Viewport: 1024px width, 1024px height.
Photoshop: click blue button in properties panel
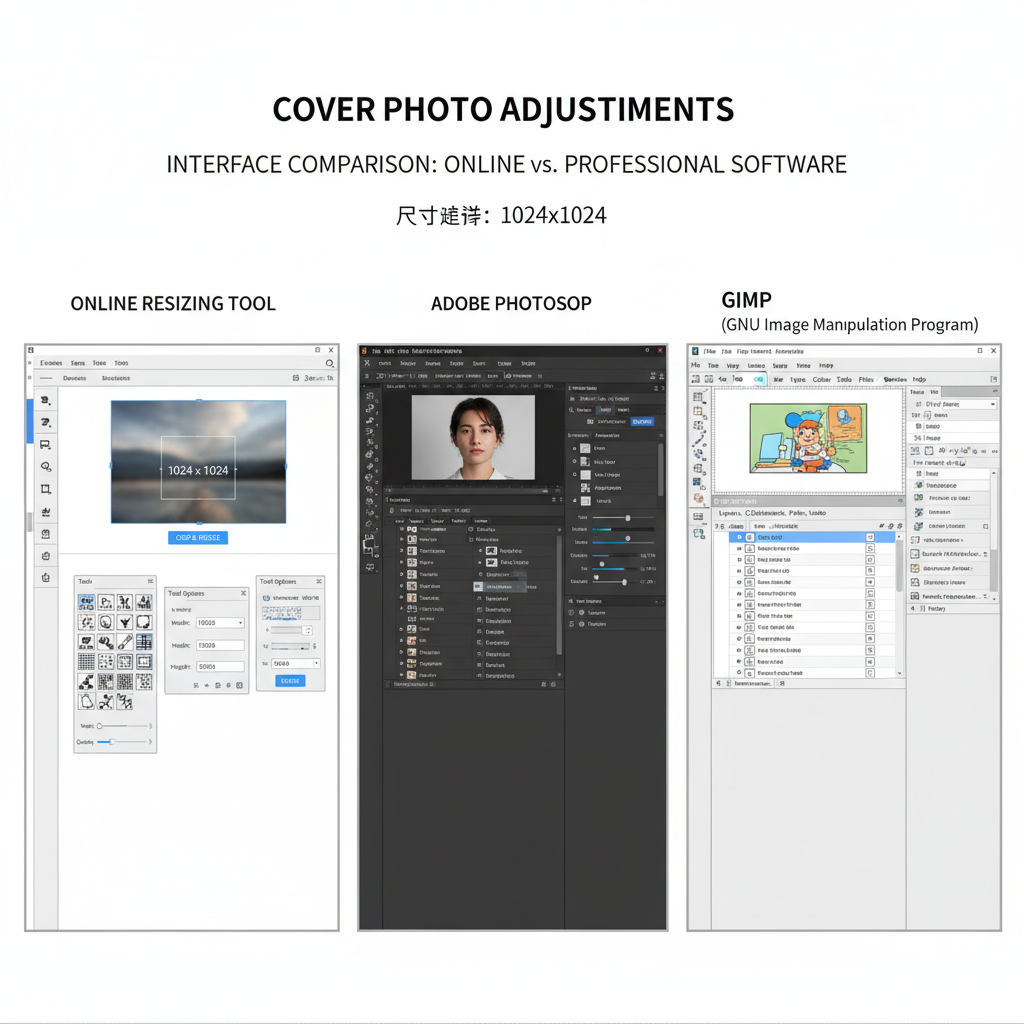coord(643,422)
